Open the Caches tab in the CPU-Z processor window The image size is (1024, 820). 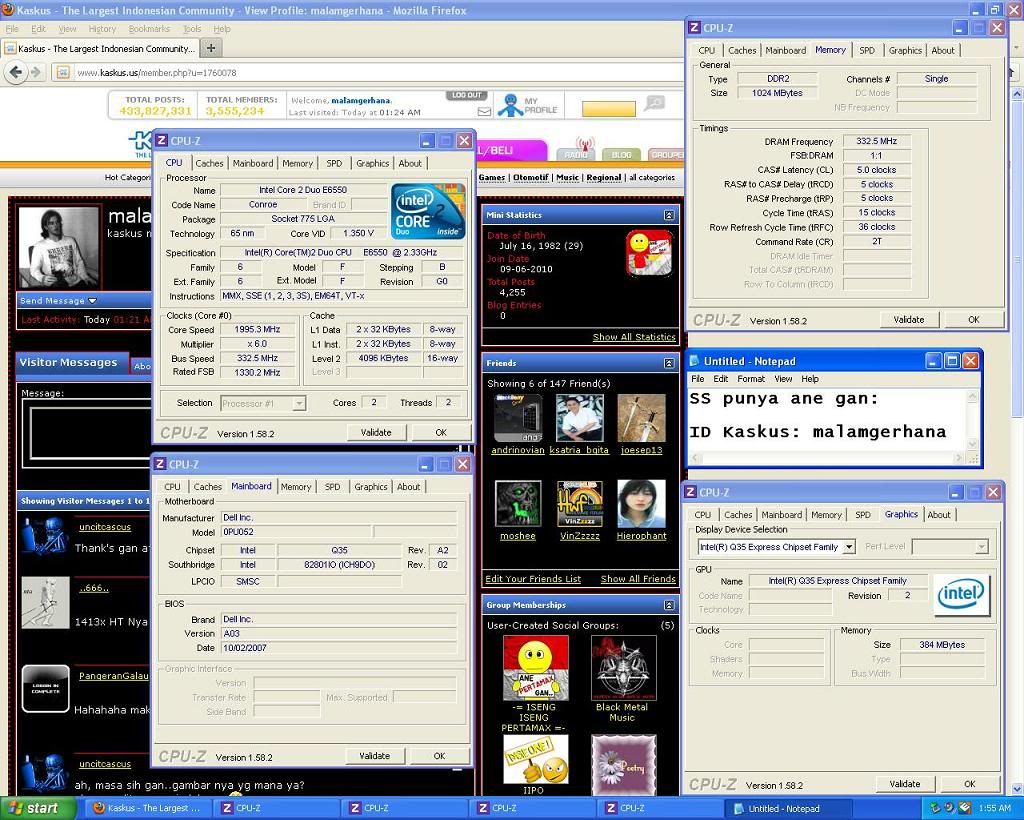209,163
